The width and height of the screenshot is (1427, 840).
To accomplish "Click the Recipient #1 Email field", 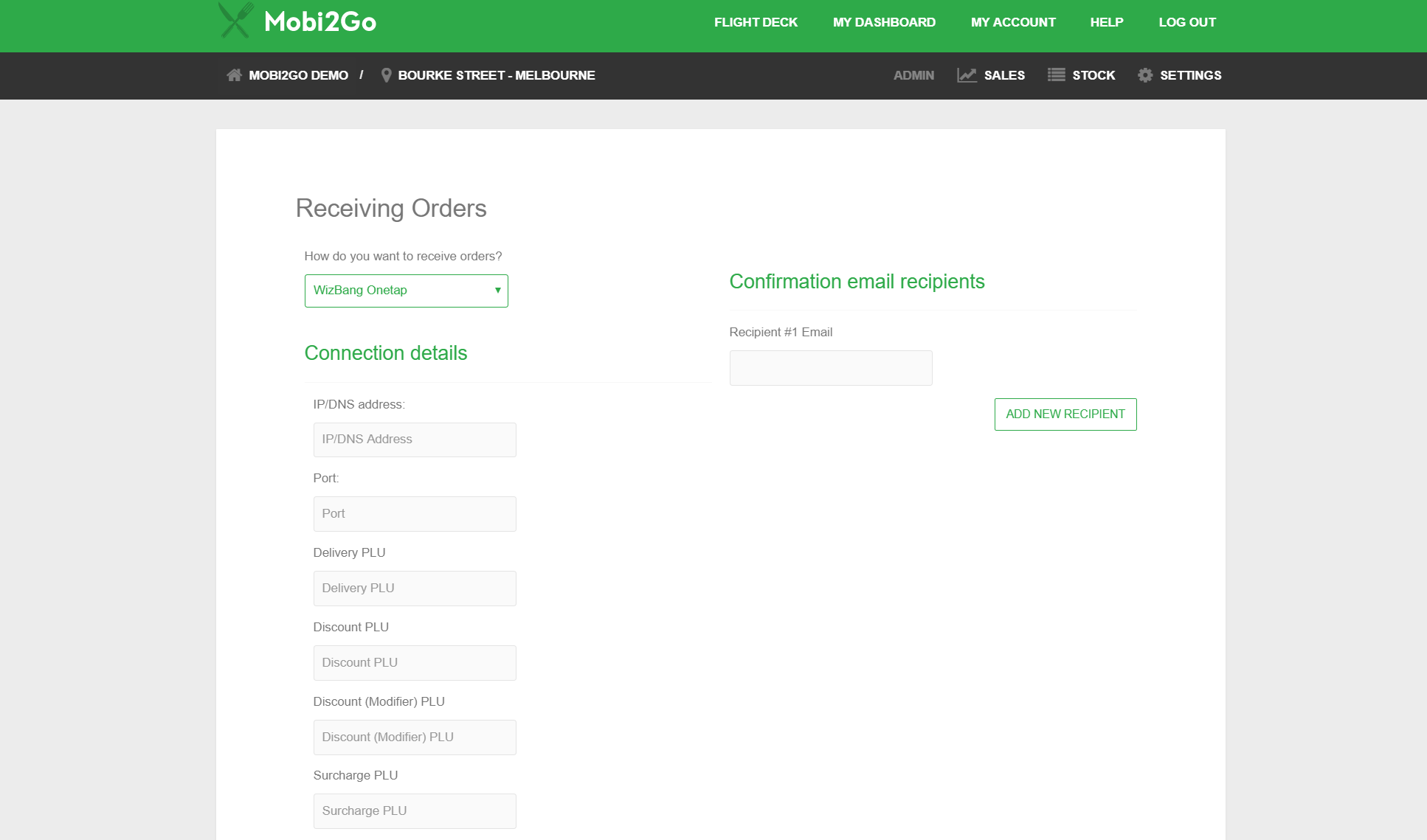I will click(x=830, y=368).
